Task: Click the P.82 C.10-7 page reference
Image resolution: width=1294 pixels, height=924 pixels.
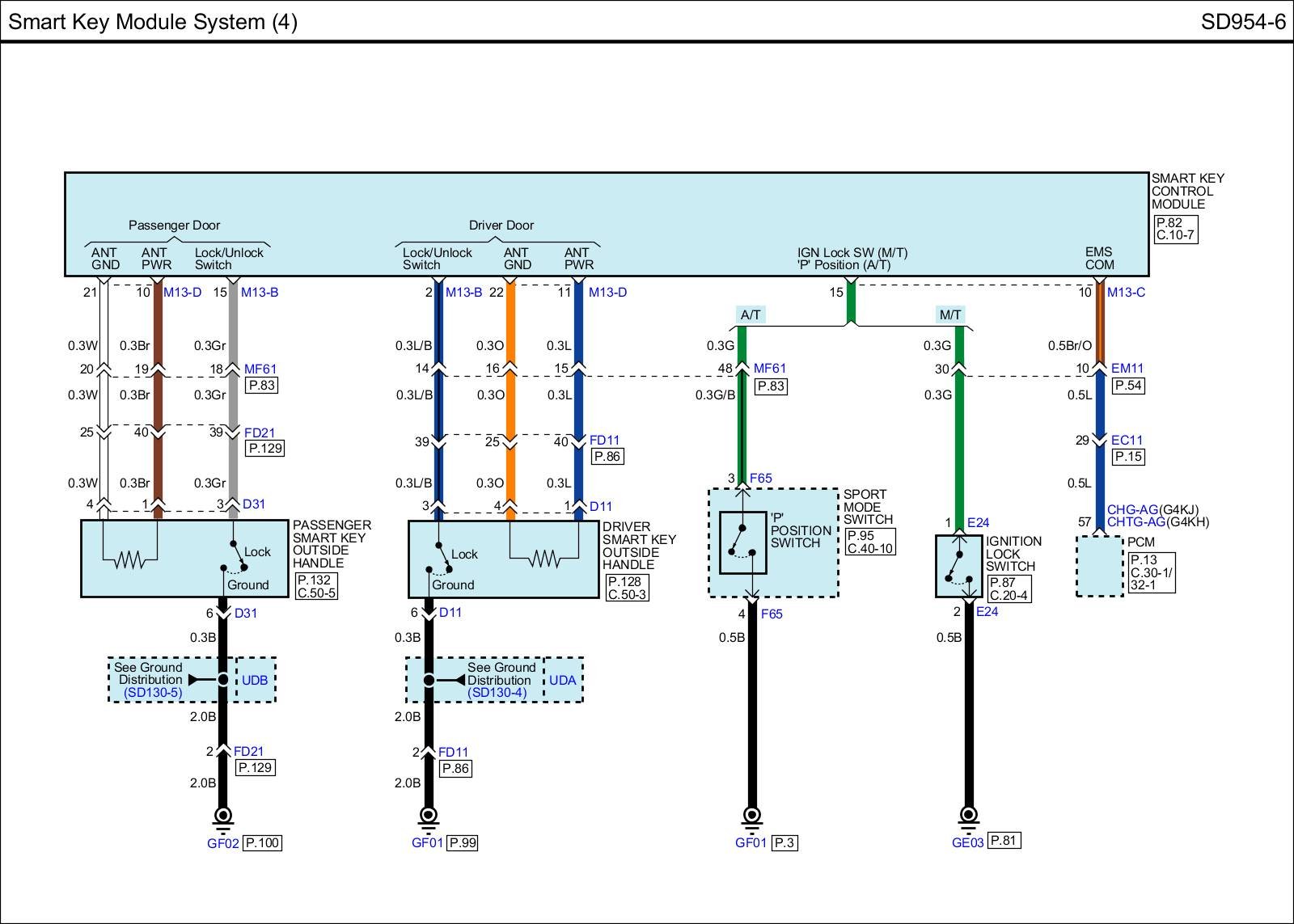Action: [1174, 229]
